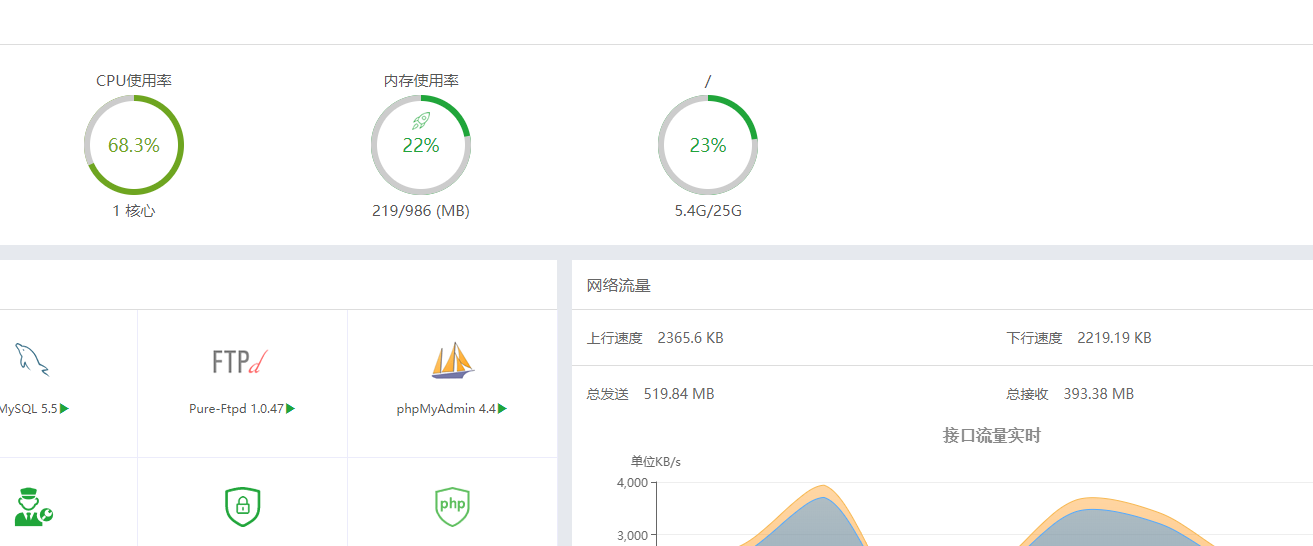Open the phpMyAdmin 4.4 label
Viewport: 1313px width, 546px height.
446,409
